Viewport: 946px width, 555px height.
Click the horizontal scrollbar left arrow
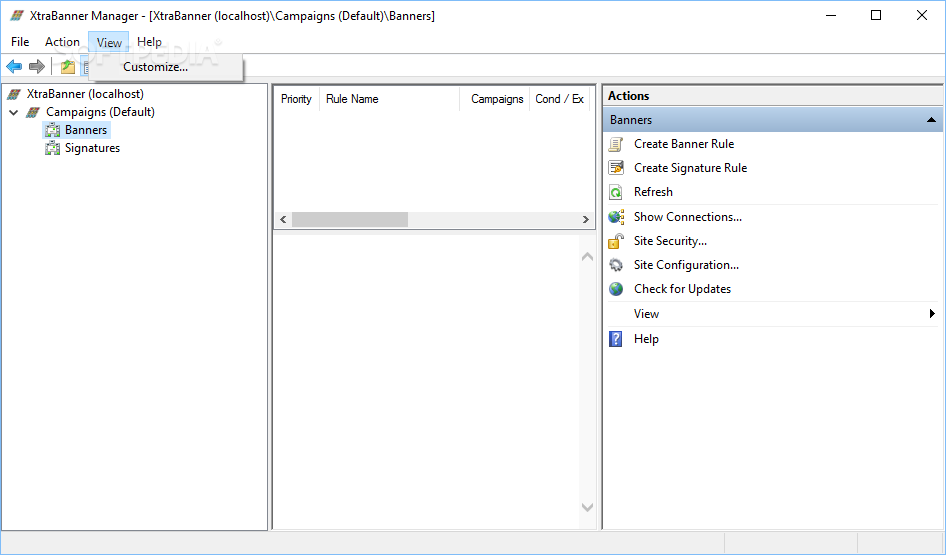(x=283, y=220)
